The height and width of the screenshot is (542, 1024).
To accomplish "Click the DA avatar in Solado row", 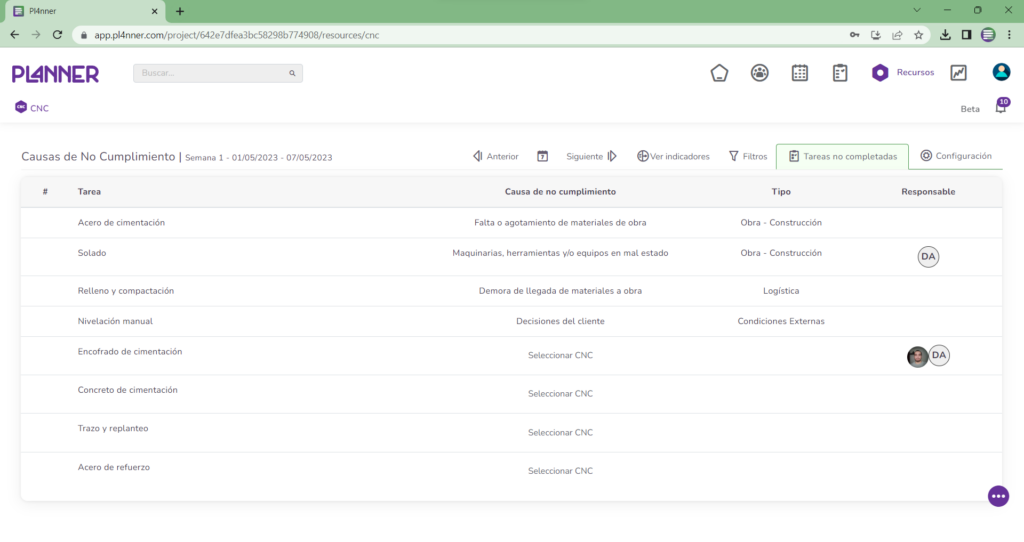I will [x=928, y=257].
